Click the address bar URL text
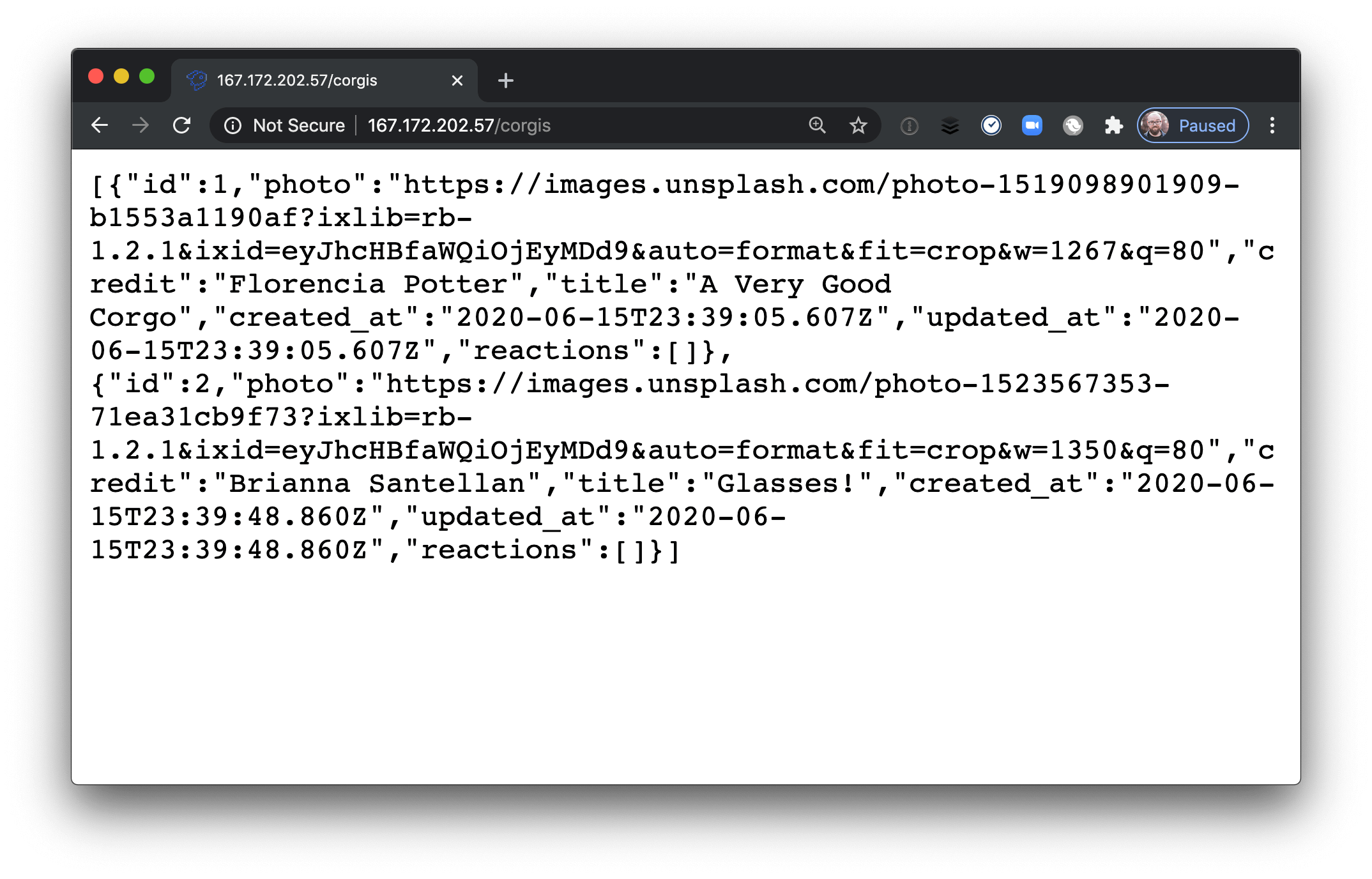 (459, 126)
